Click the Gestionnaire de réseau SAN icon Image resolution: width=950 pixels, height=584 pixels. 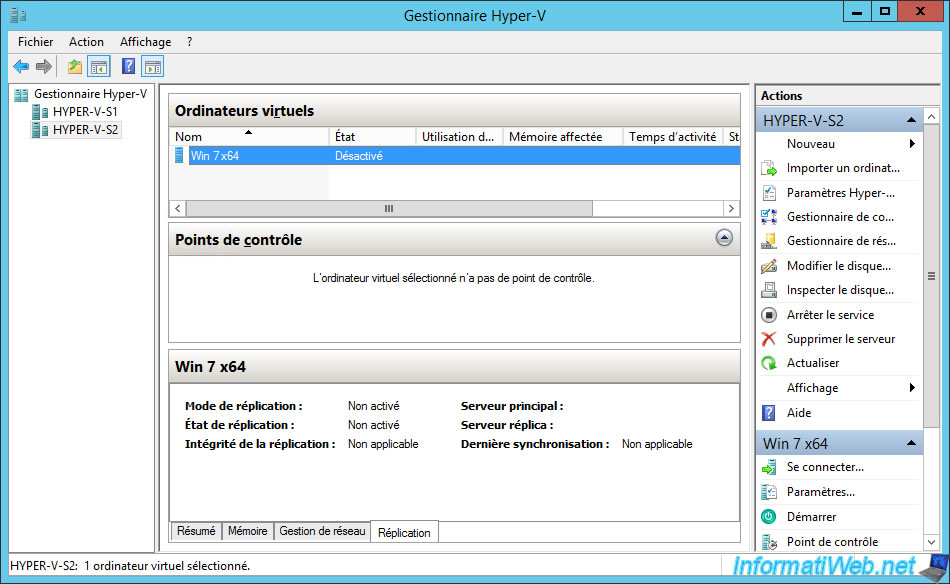coord(769,241)
